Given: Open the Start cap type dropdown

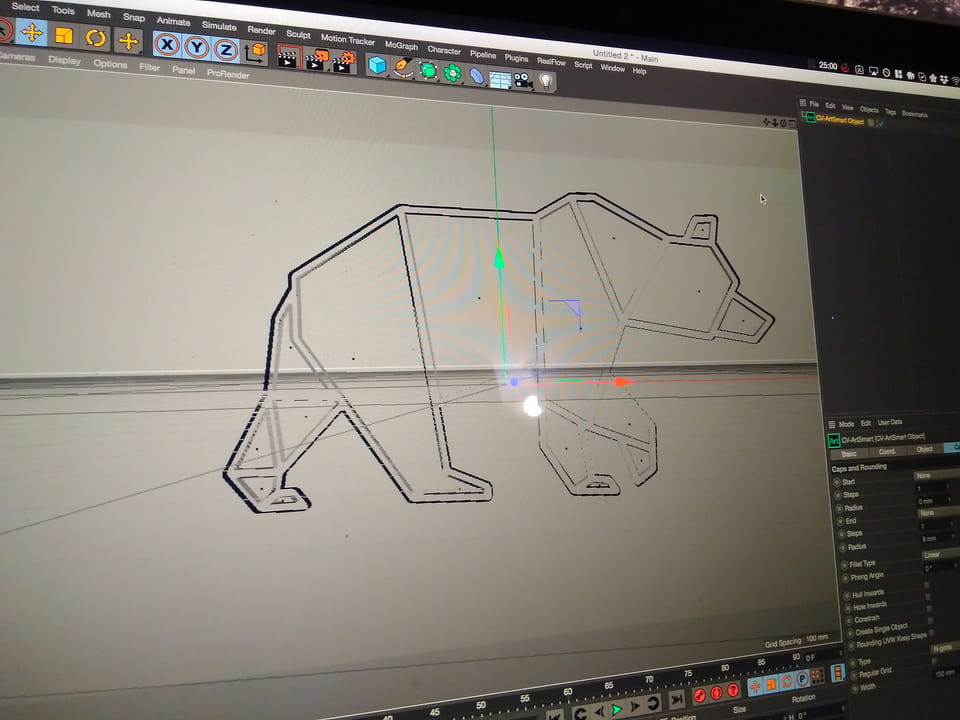Looking at the screenshot, I should click(936, 476).
